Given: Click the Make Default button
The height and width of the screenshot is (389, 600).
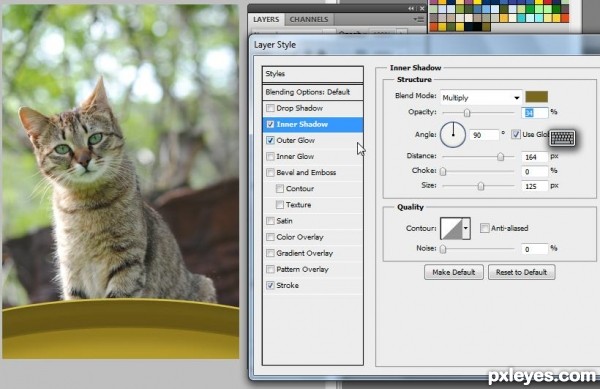Looking at the screenshot, I should click(453, 272).
